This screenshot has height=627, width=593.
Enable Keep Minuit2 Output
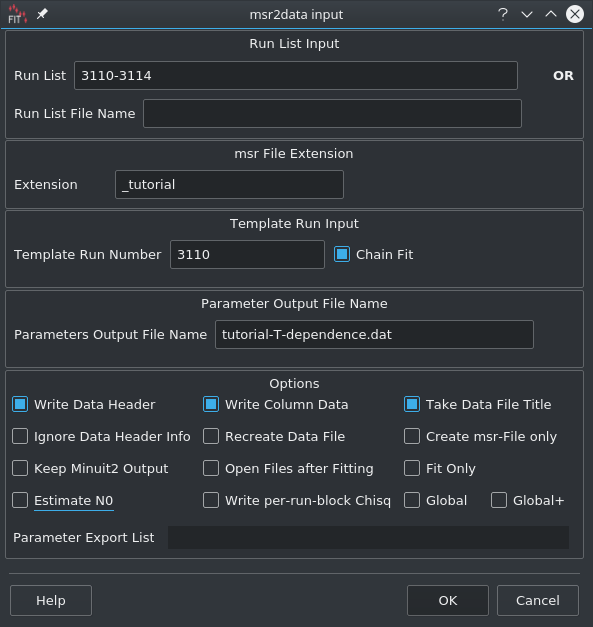(20, 468)
